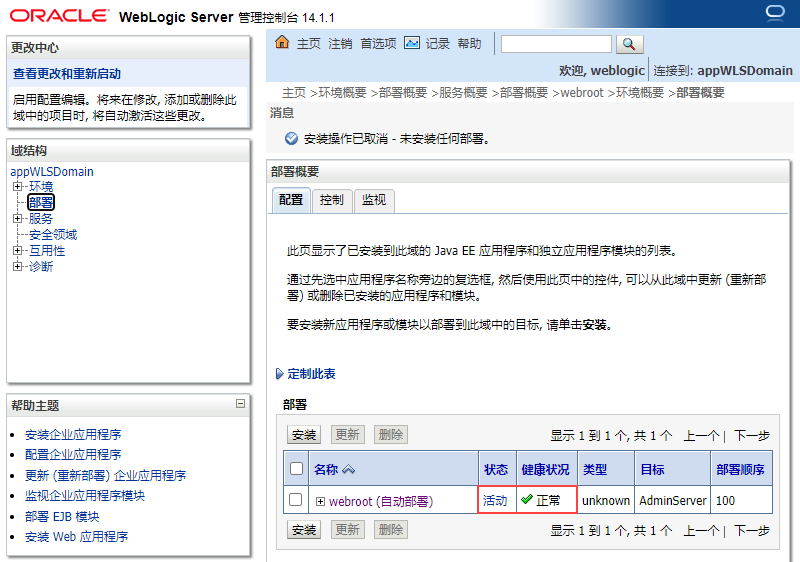This screenshot has height=562, width=800.
Task: Click the magnifier search button
Action: (630, 44)
